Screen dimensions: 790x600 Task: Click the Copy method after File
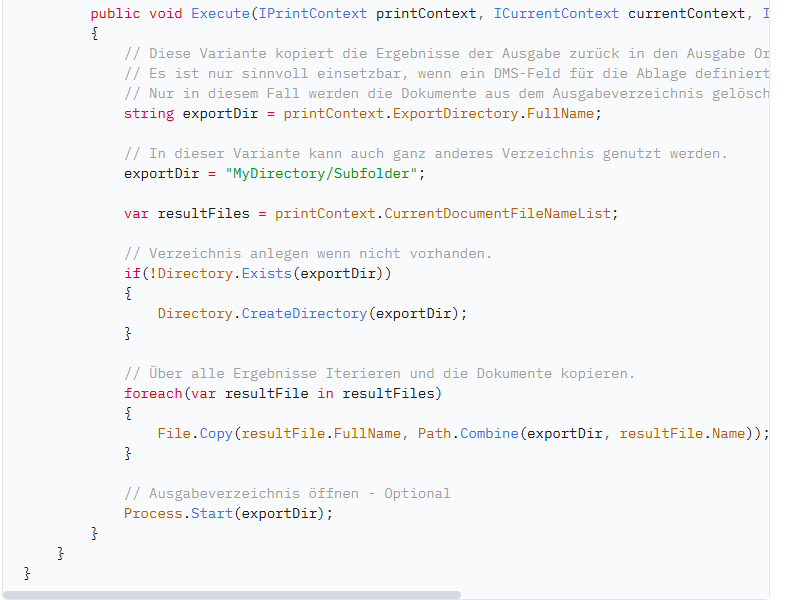click(216, 433)
